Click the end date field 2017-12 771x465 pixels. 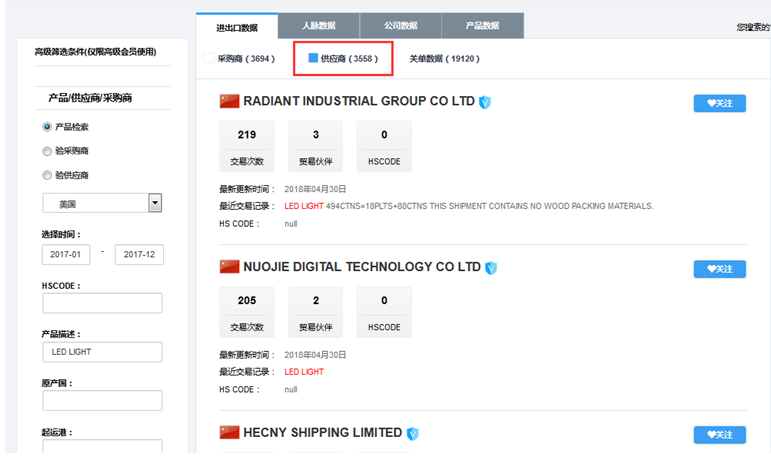pos(139,254)
